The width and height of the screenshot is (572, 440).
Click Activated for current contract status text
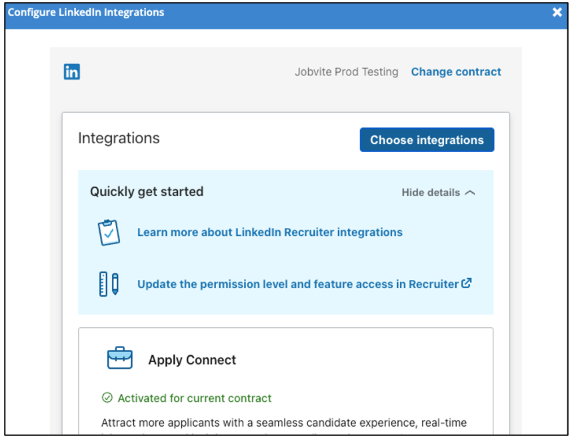(194, 398)
